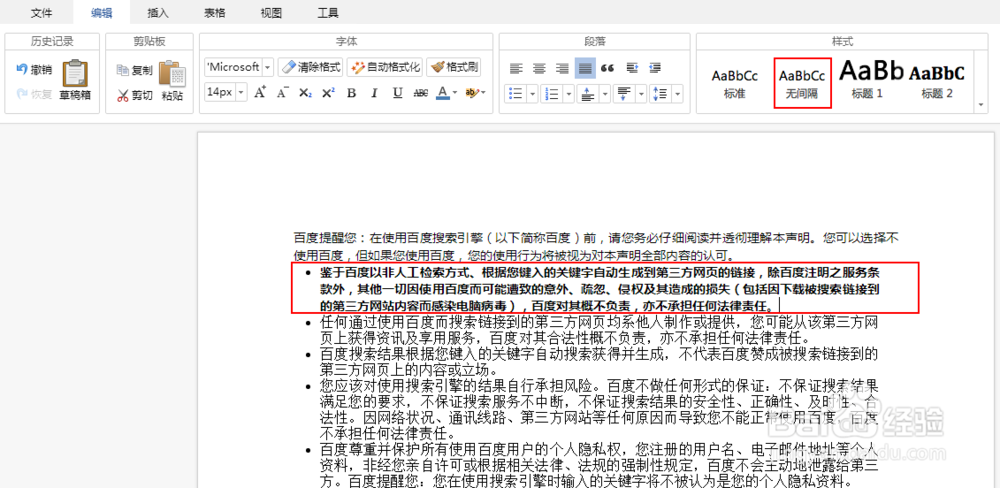The height and width of the screenshot is (488, 1000).
Task: Open the numbered list style dropdown
Action: (x=568, y=94)
